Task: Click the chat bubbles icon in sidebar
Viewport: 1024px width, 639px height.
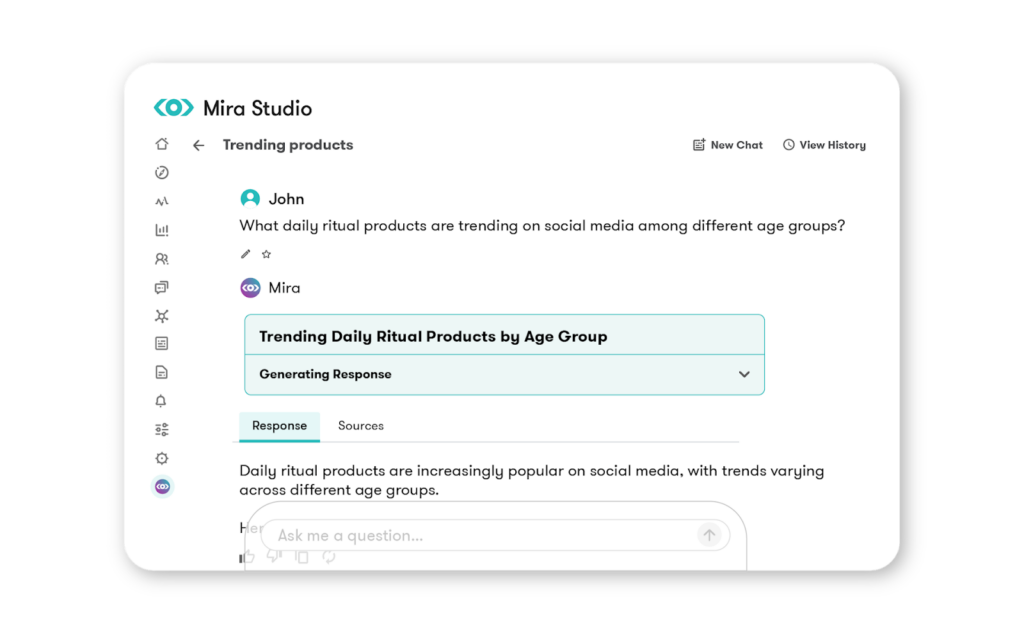Action: point(162,288)
